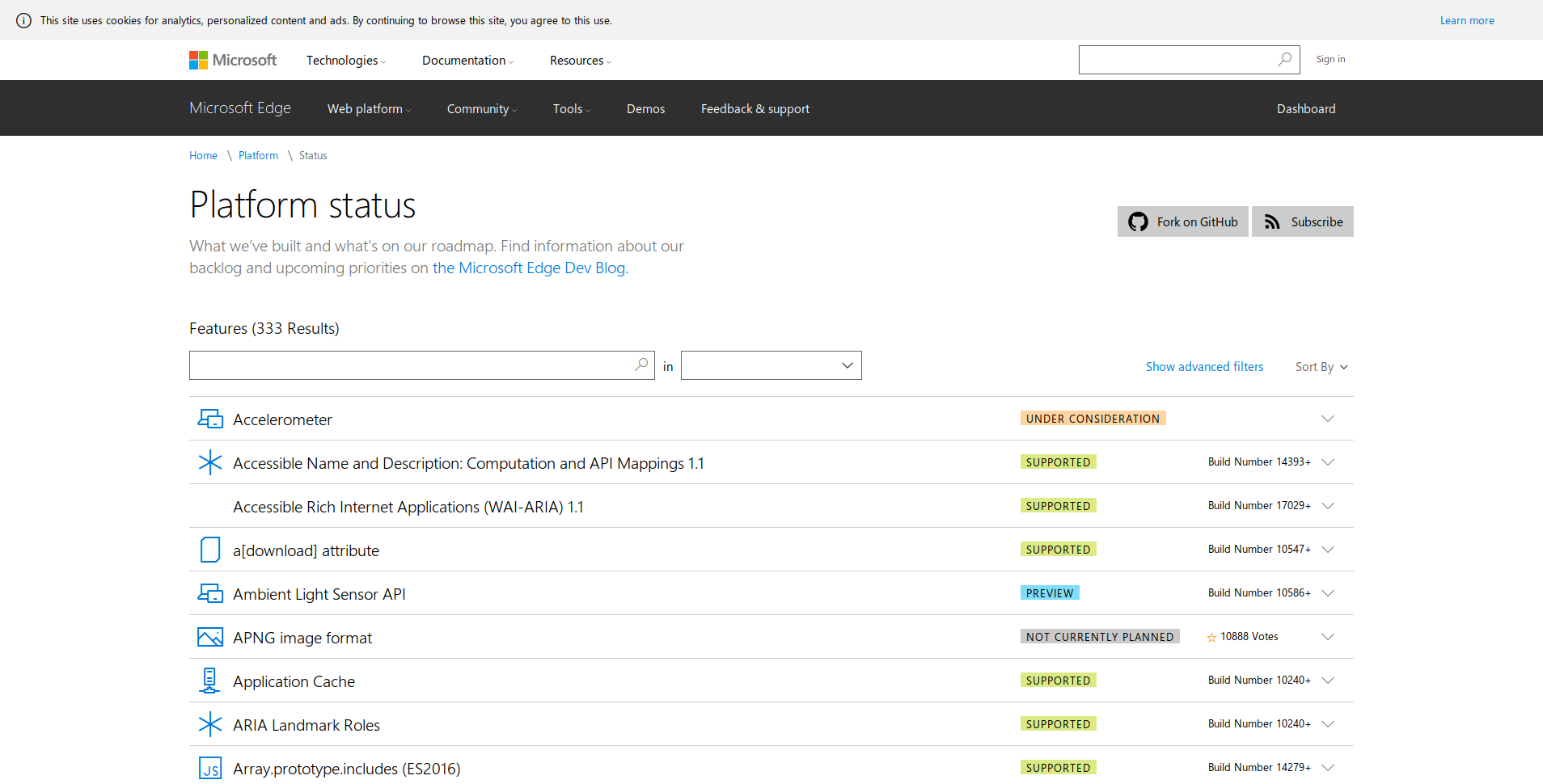Click the Accelerometer device icon

[x=210, y=419]
